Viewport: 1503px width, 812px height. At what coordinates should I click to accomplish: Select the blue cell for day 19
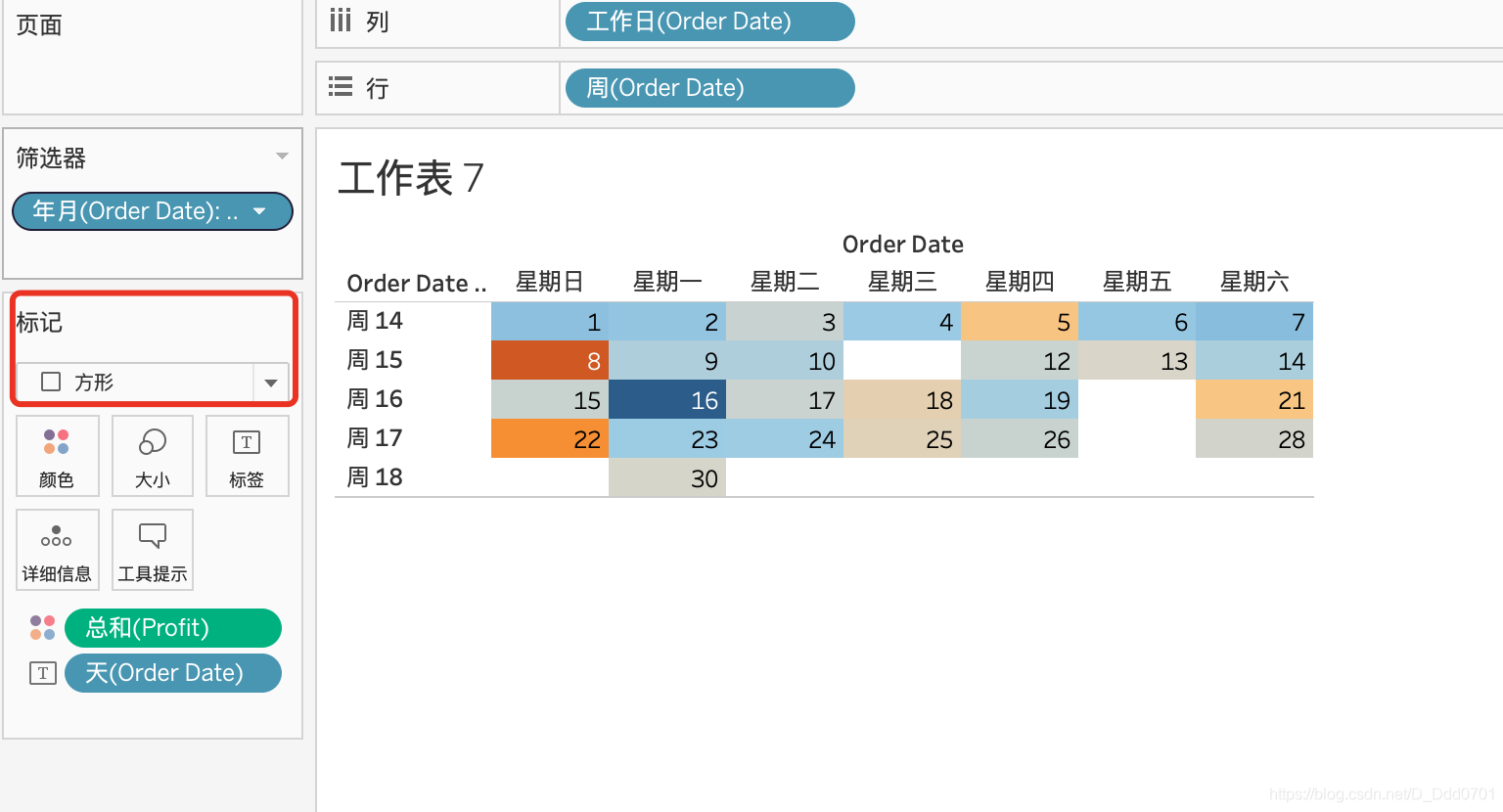point(1020,399)
